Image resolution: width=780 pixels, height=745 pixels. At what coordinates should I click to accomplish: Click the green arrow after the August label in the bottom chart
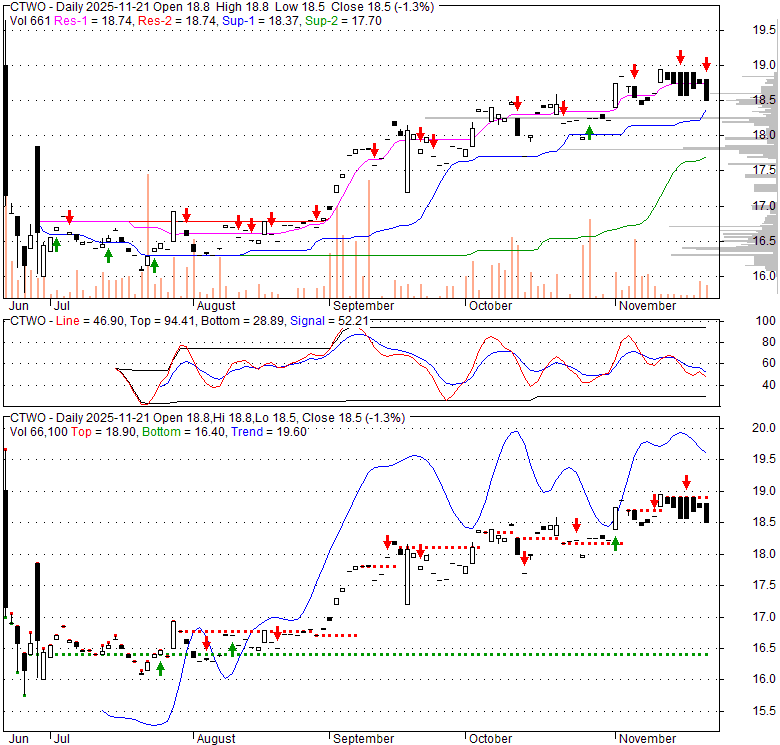232,648
